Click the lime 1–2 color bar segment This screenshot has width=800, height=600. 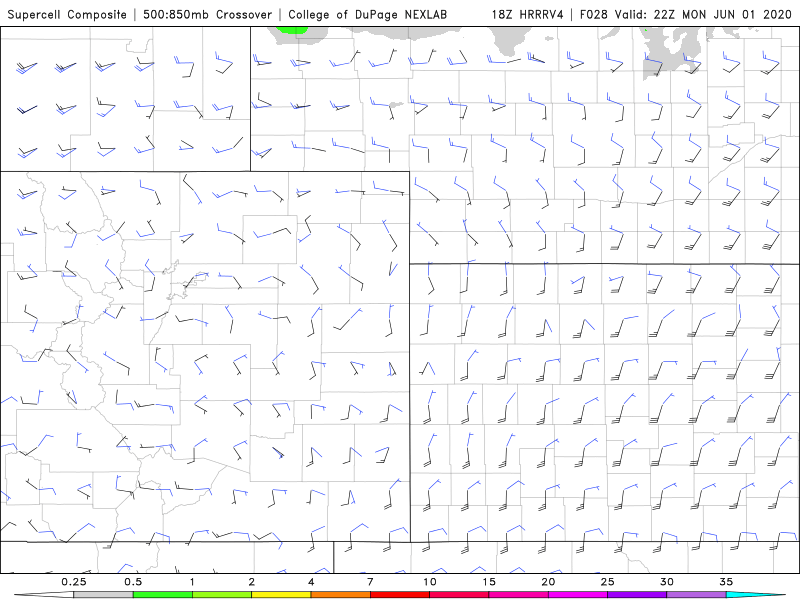click(x=222, y=595)
